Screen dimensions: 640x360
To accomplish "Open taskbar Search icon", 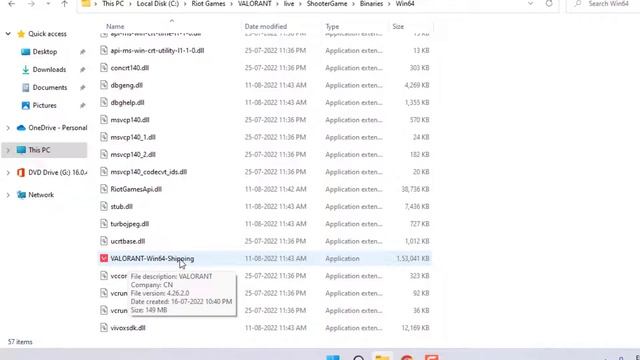I will coord(358,358).
